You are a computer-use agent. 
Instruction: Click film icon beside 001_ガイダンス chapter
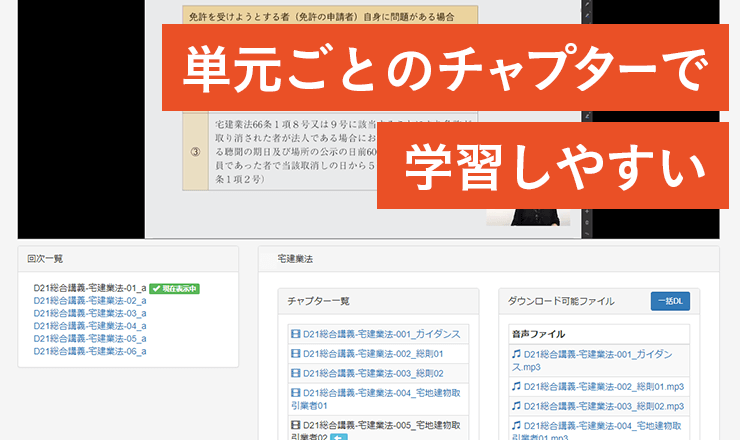(x=295, y=335)
